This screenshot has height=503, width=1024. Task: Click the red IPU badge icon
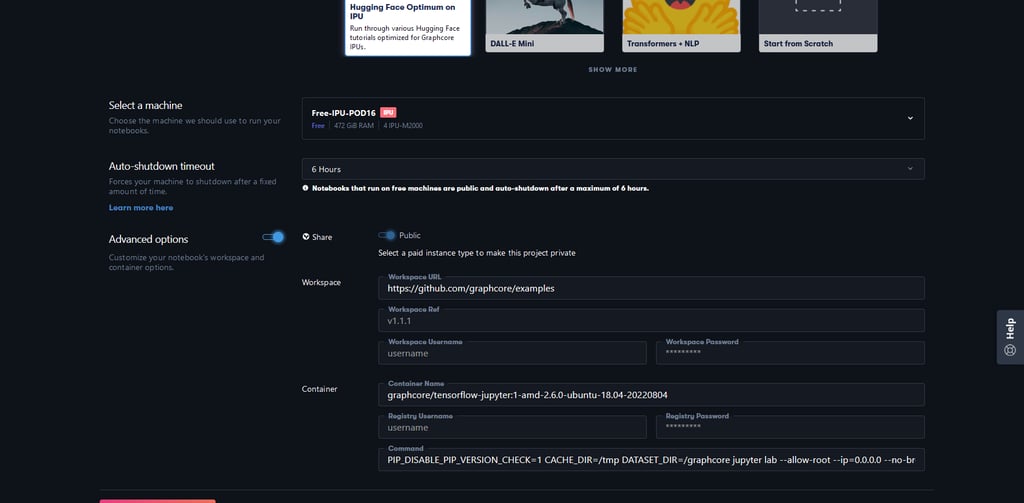point(389,112)
